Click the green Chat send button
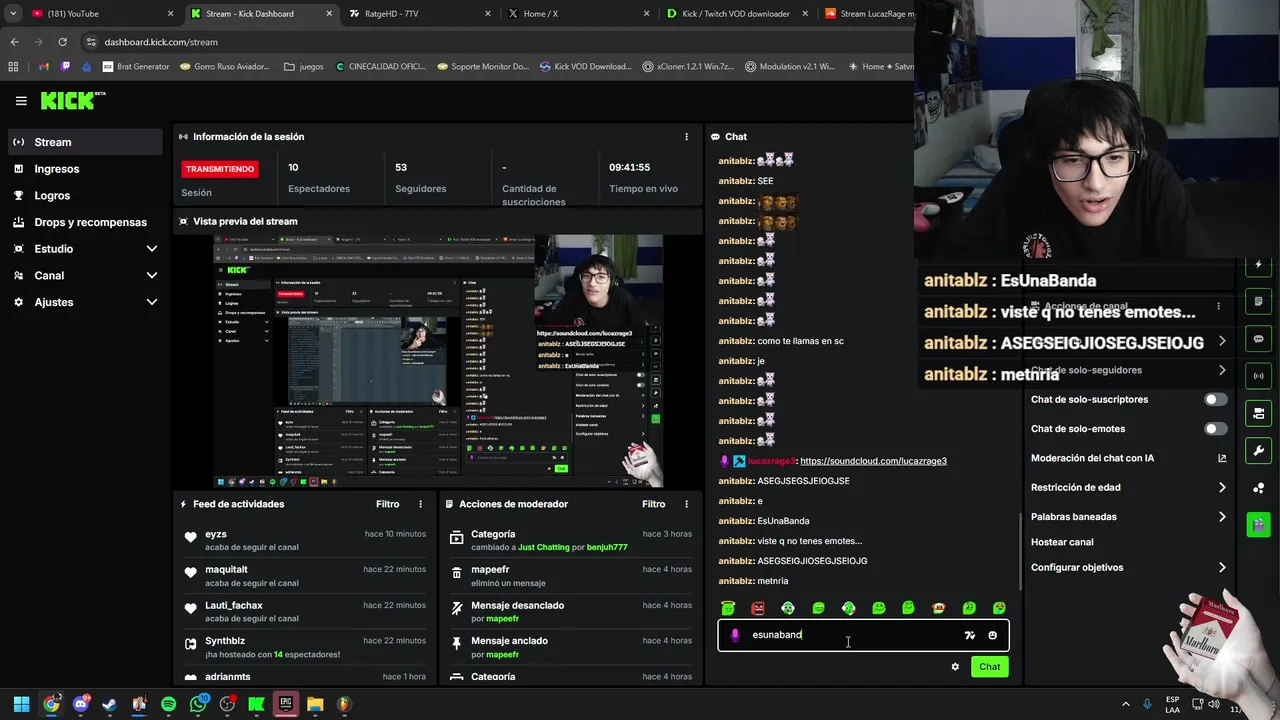Viewport: 1280px width, 720px height. click(x=989, y=667)
